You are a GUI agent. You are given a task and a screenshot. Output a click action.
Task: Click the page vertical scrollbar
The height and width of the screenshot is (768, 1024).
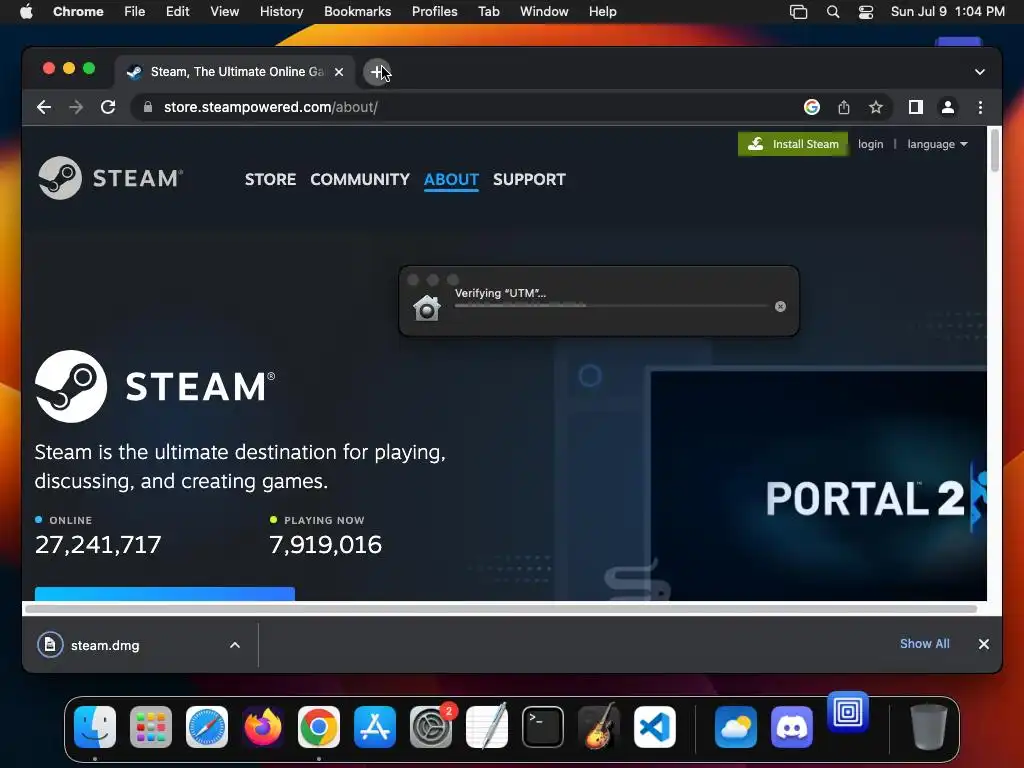point(995,150)
